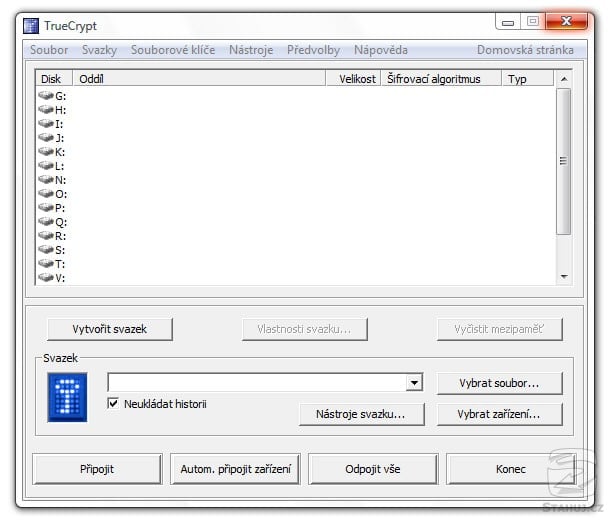Select the V: drive icon
611x521 pixels.
[x=46, y=278]
